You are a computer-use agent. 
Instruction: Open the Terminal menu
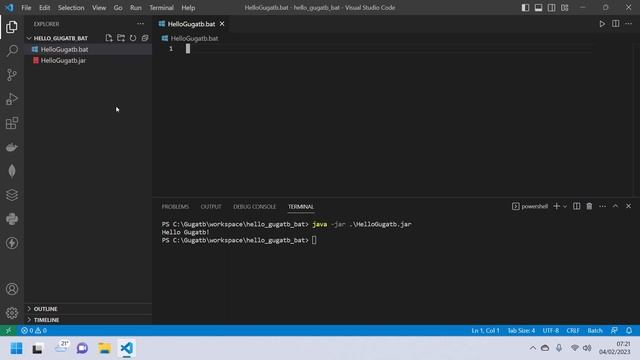(161, 8)
